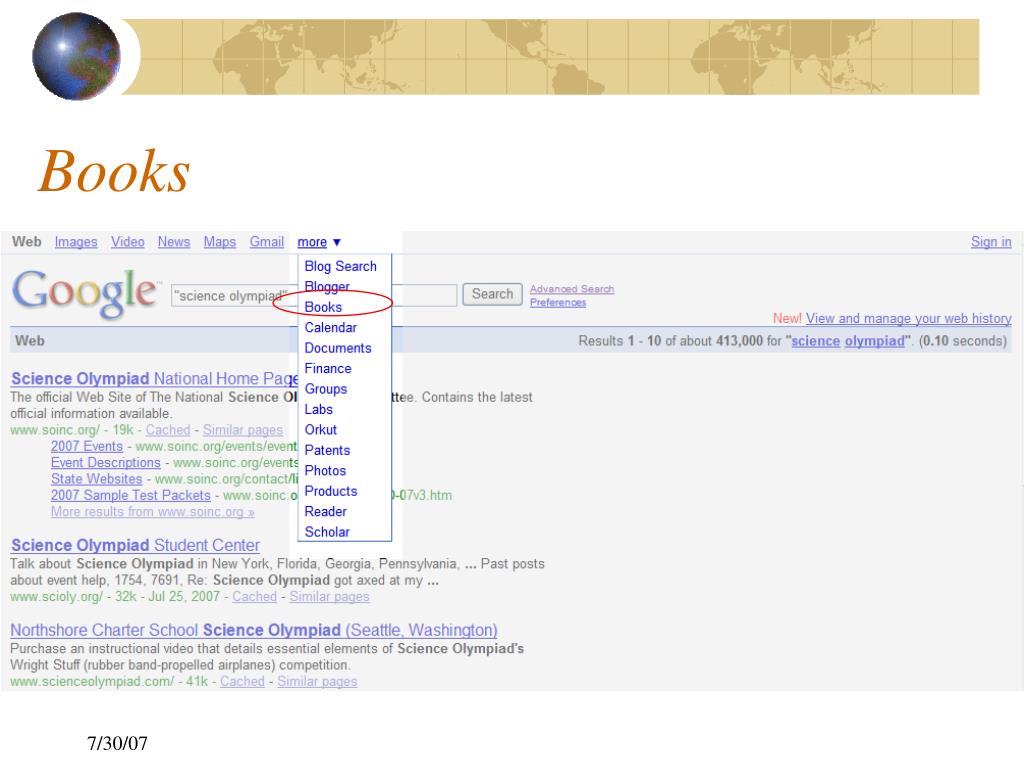
Task: Choose Groups from more menu
Action: (x=326, y=389)
